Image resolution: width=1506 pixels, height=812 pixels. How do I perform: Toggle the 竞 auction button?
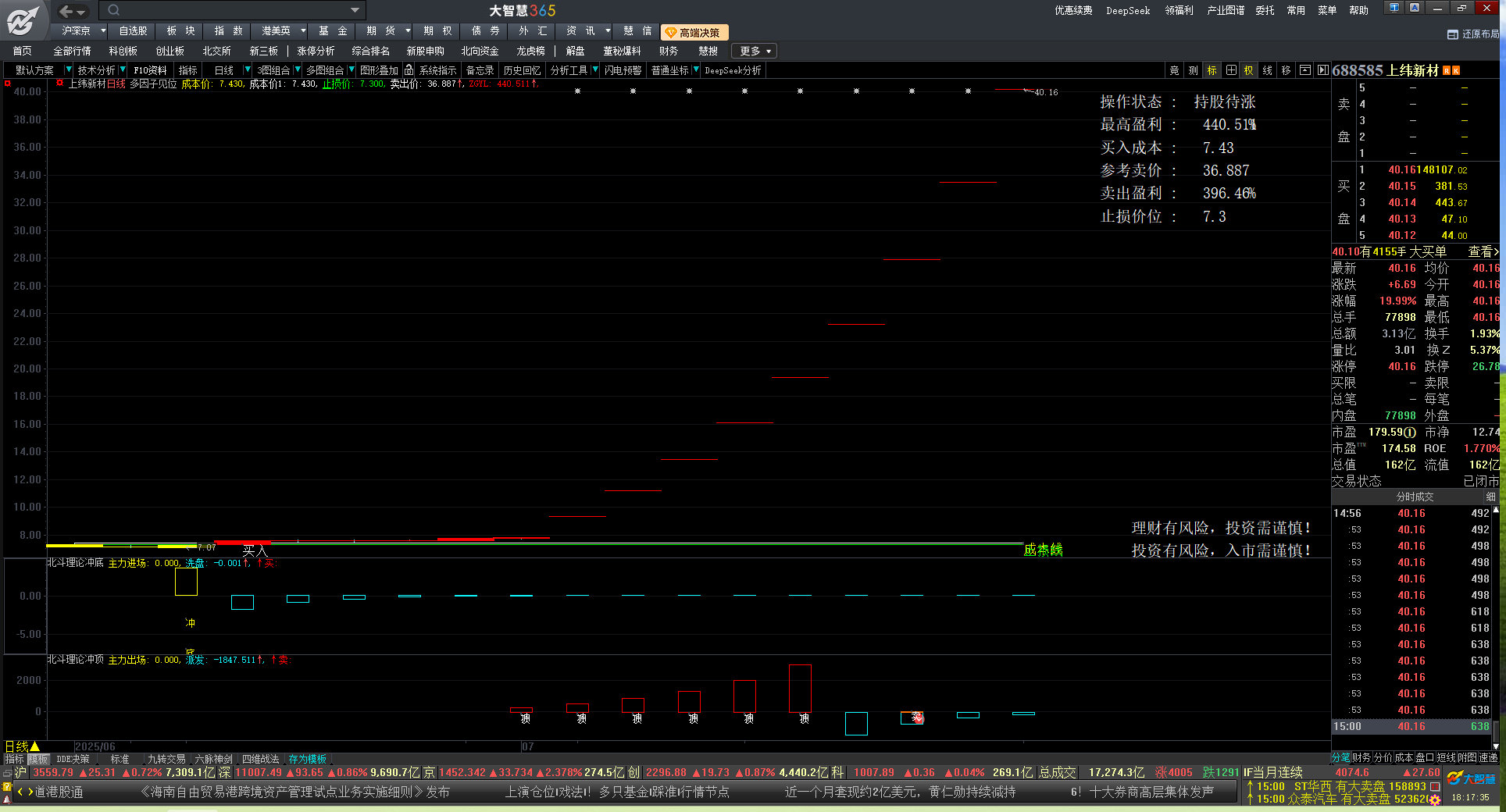1174,70
